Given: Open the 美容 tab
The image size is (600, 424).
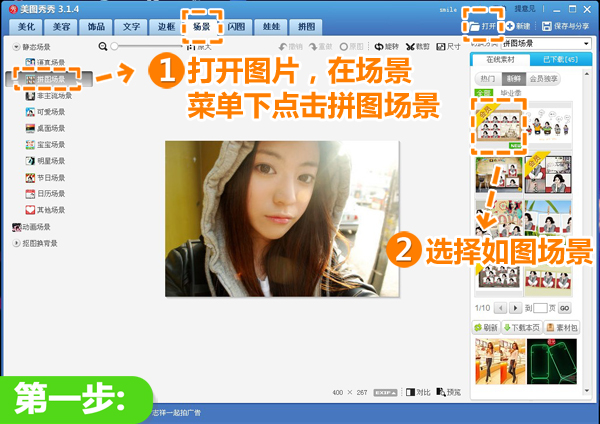Looking at the screenshot, I should pyautogui.click(x=61, y=27).
